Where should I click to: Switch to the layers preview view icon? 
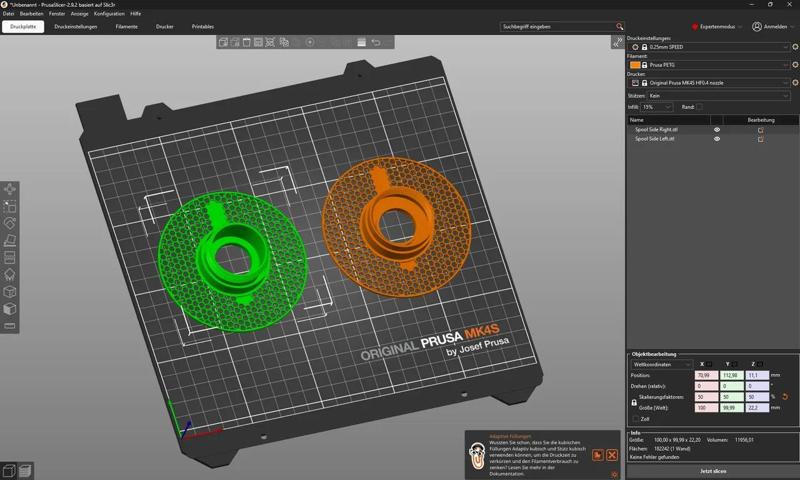[25, 470]
